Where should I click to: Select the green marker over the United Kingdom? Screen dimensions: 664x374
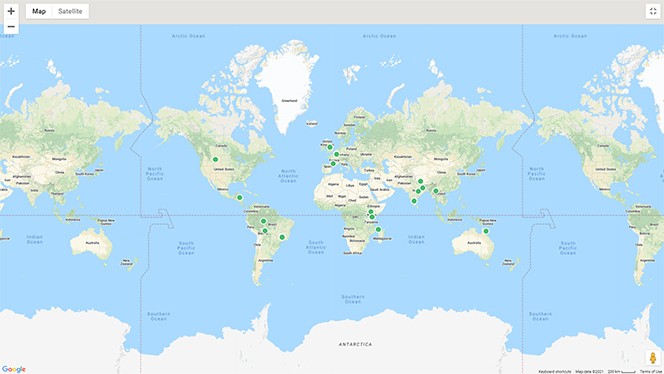[x=330, y=147]
